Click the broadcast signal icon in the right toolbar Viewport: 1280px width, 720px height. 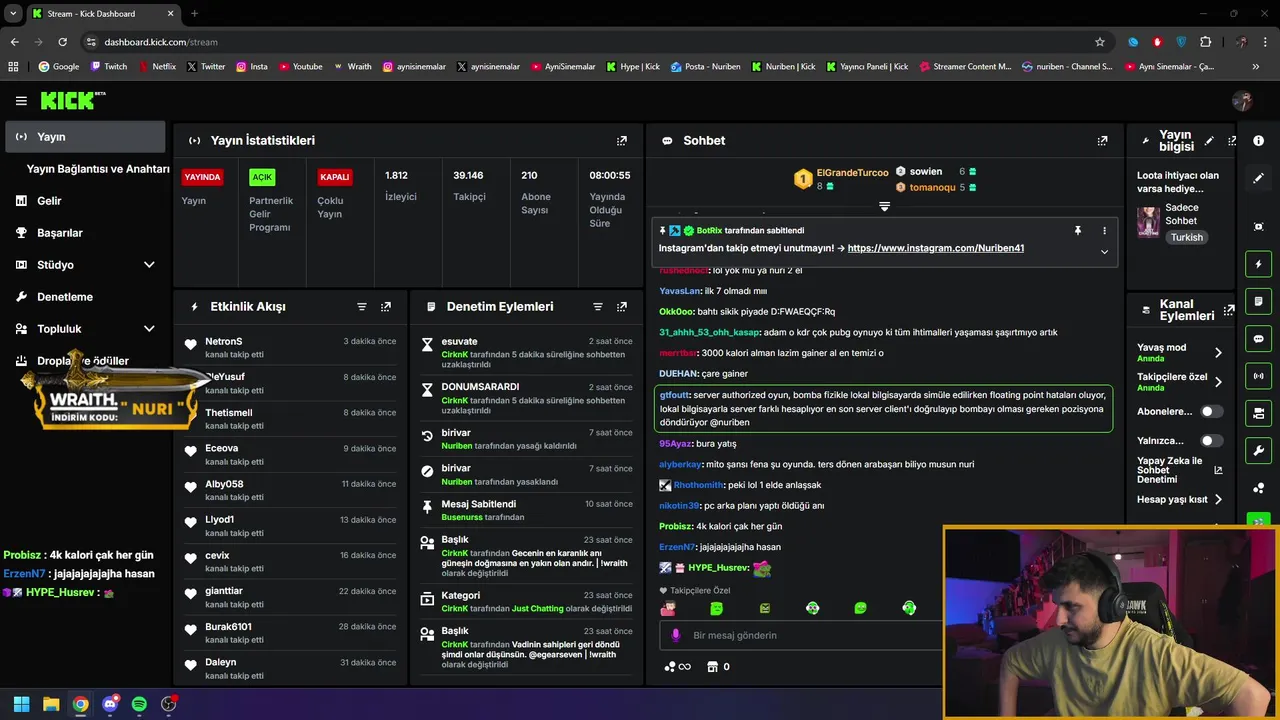point(1259,376)
